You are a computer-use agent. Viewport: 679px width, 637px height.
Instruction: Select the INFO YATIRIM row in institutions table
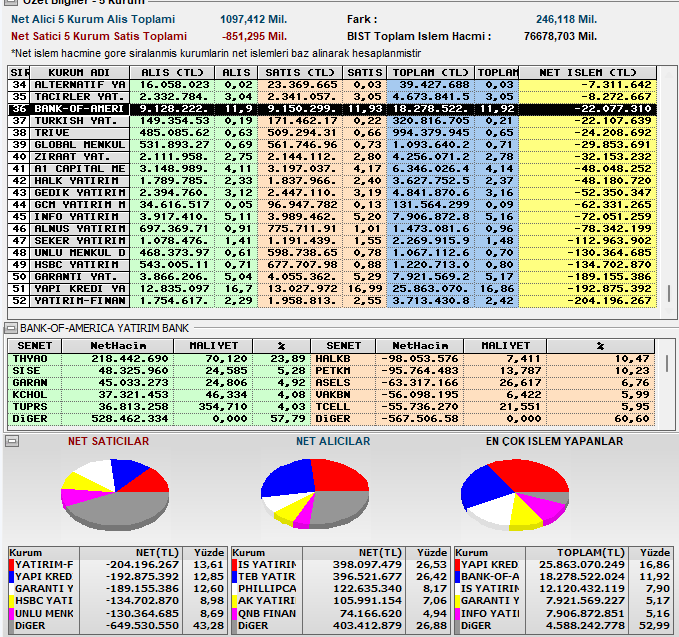click(332, 217)
